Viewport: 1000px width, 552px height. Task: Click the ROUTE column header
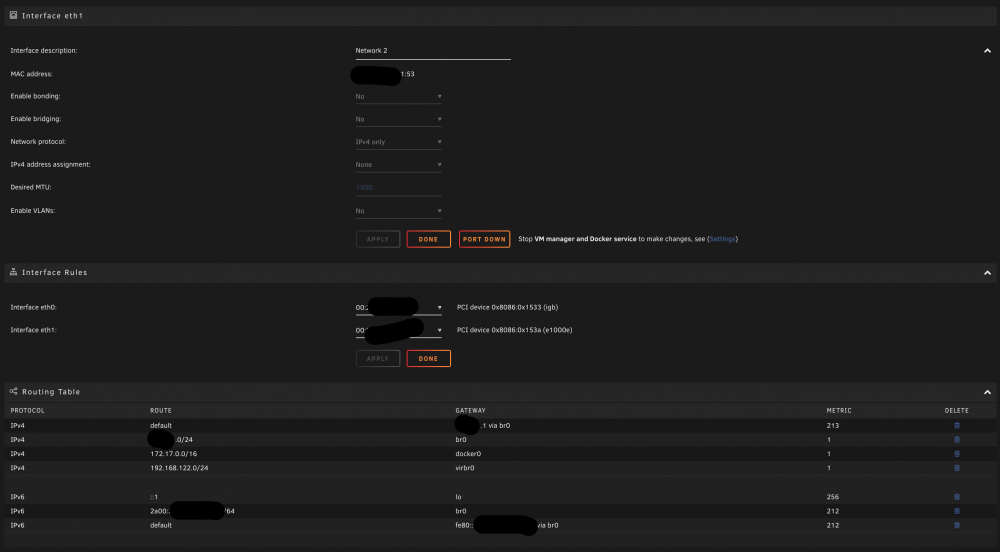click(161, 410)
